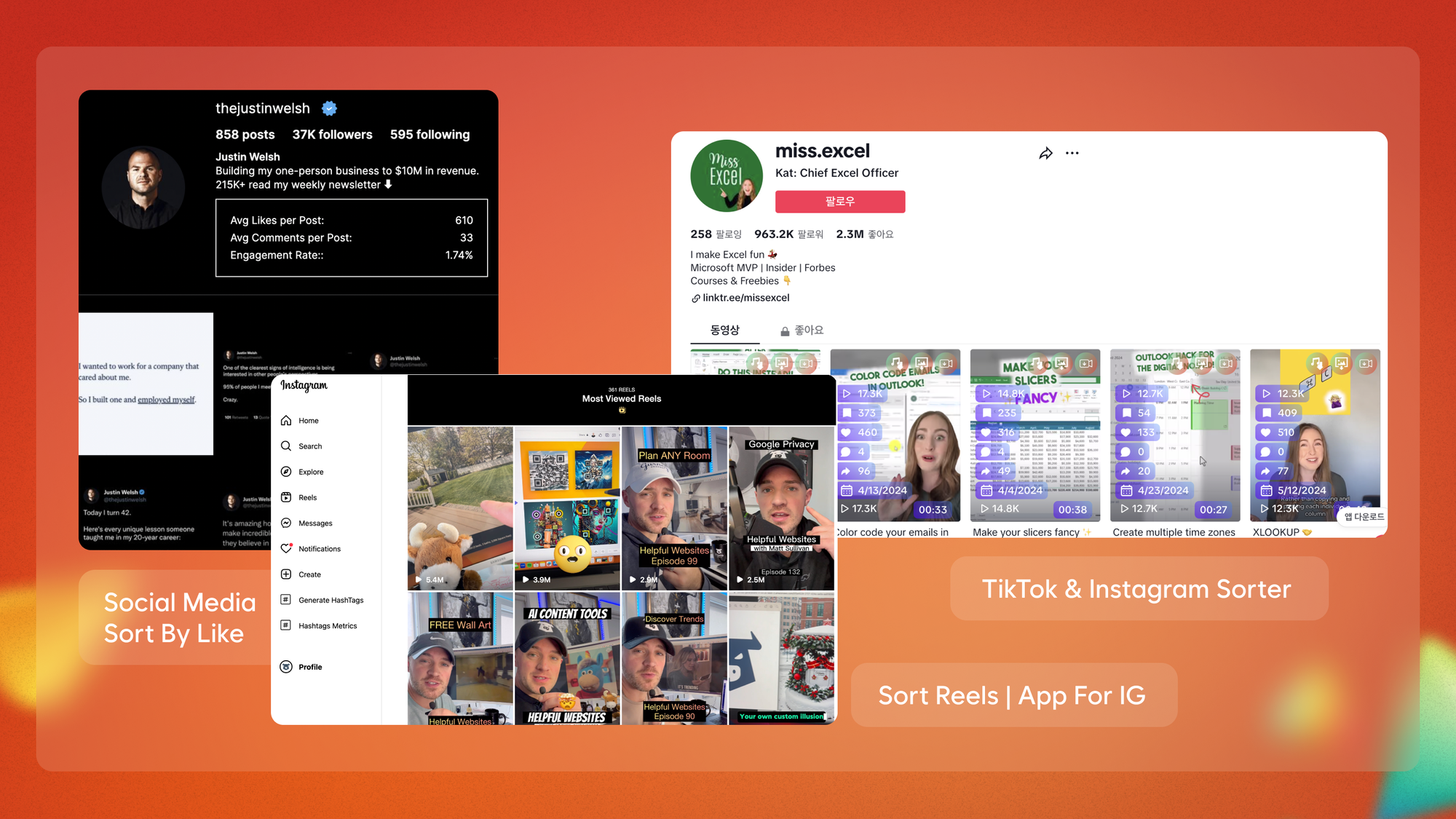
Task: Click the thejustinwelsh username
Action: (263, 108)
